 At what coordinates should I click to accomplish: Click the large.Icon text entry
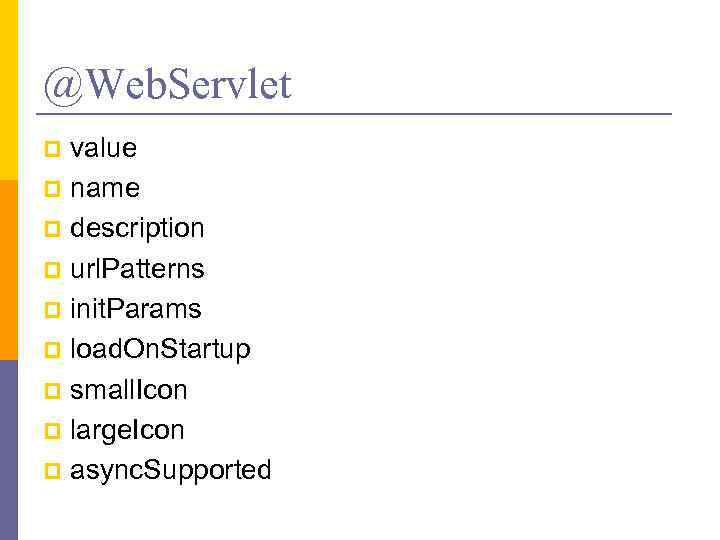click(x=127, y=431)
